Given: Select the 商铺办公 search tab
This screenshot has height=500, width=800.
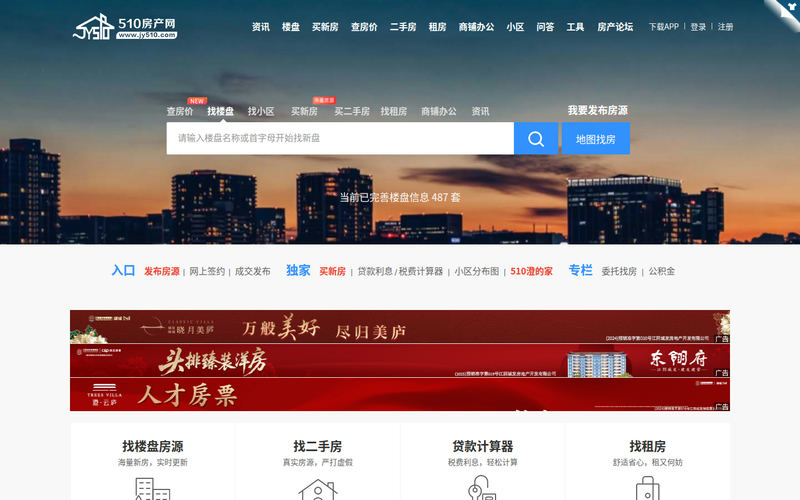Looking at the screenshot, I should [439, 111].
